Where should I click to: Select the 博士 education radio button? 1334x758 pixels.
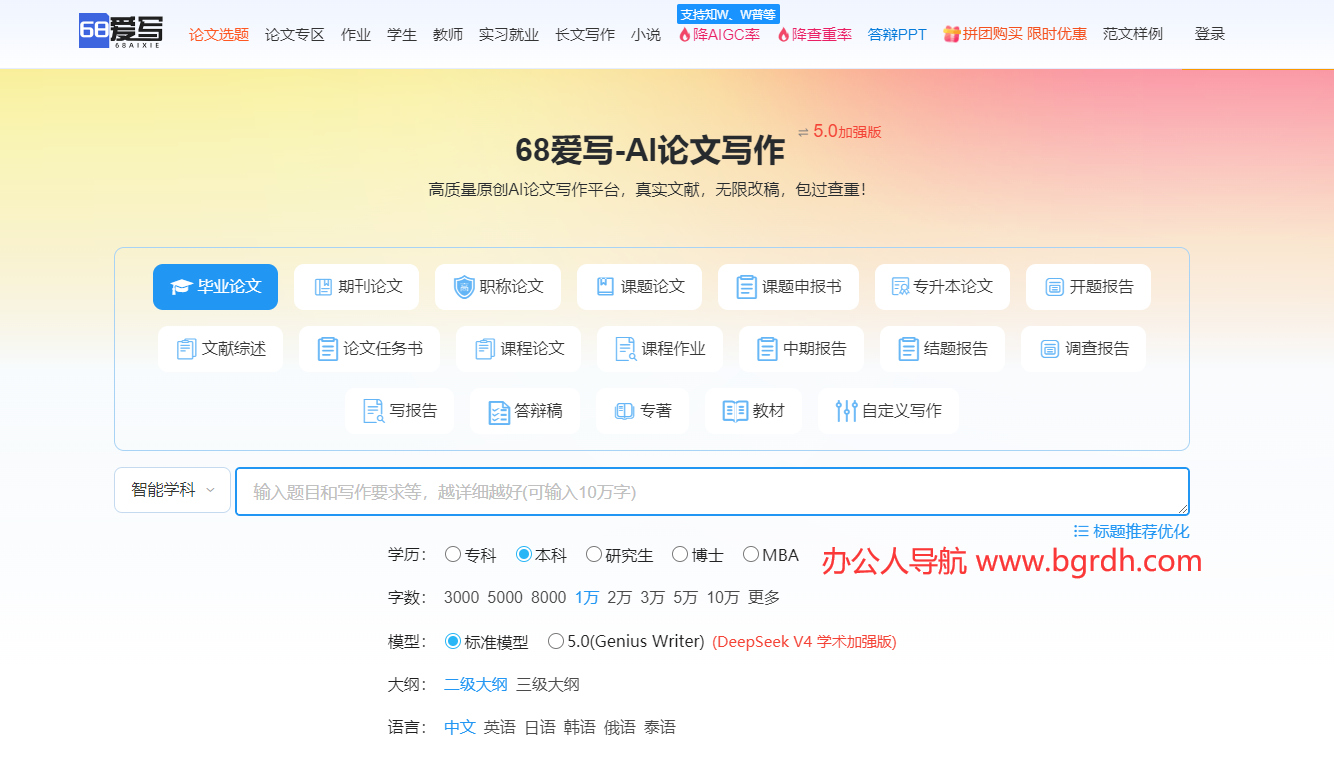680,554
